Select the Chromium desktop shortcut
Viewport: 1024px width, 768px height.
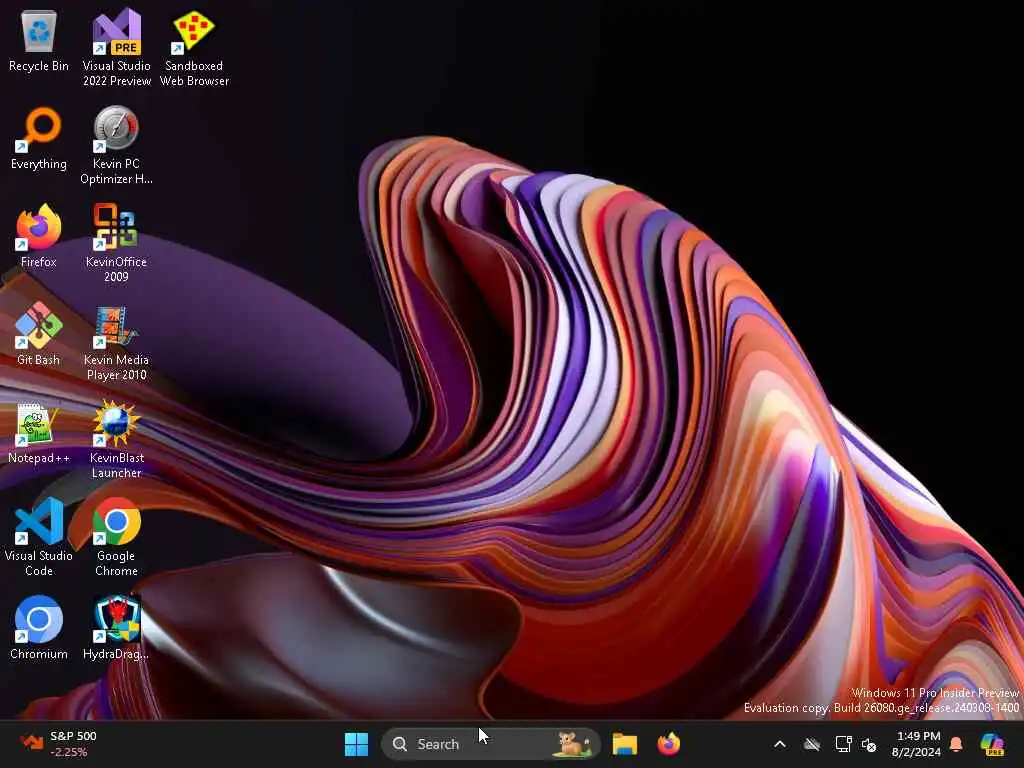(39, 628)
